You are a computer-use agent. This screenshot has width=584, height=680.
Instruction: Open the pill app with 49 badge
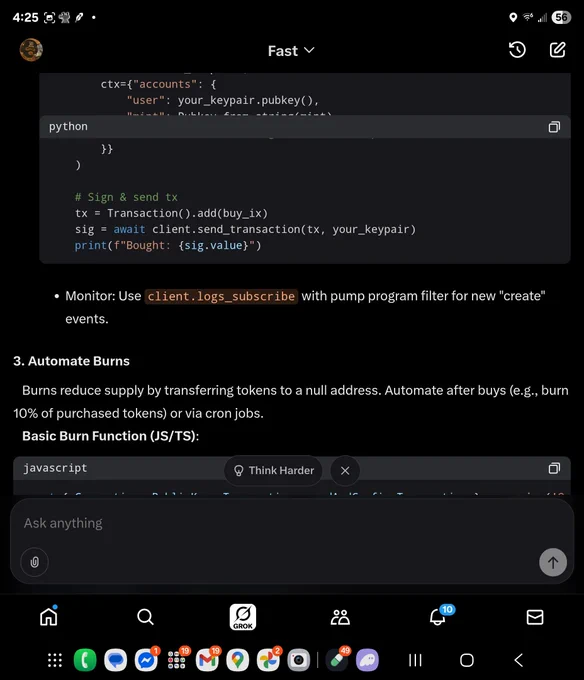click(x=337, y=660)
